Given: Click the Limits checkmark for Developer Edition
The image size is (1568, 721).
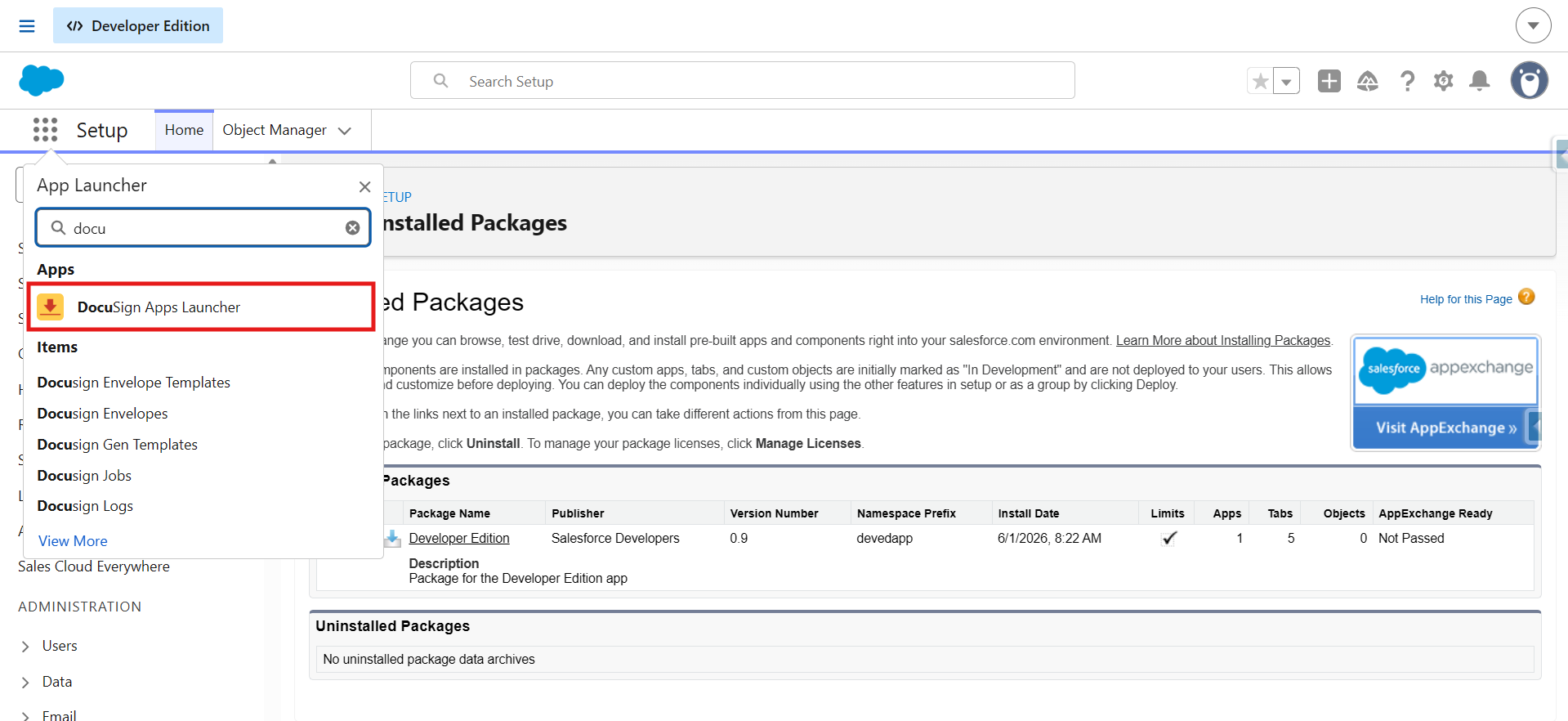Looking at the screenshot, I should tap(1169, 538).
